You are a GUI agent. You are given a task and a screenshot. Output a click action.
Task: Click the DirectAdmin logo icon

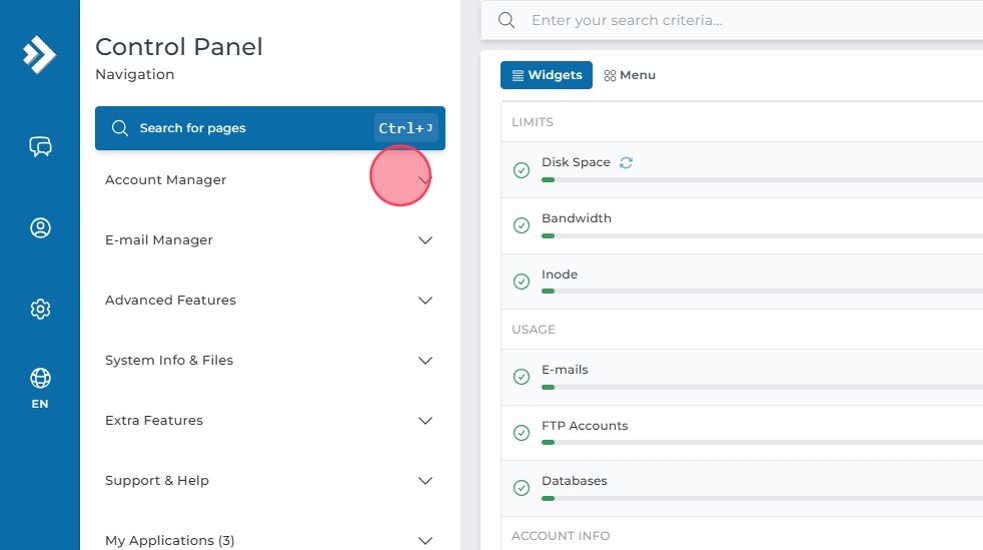[39, 54]
